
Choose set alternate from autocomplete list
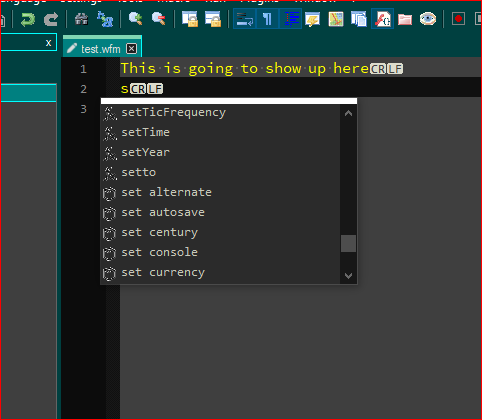click(220, 192)
